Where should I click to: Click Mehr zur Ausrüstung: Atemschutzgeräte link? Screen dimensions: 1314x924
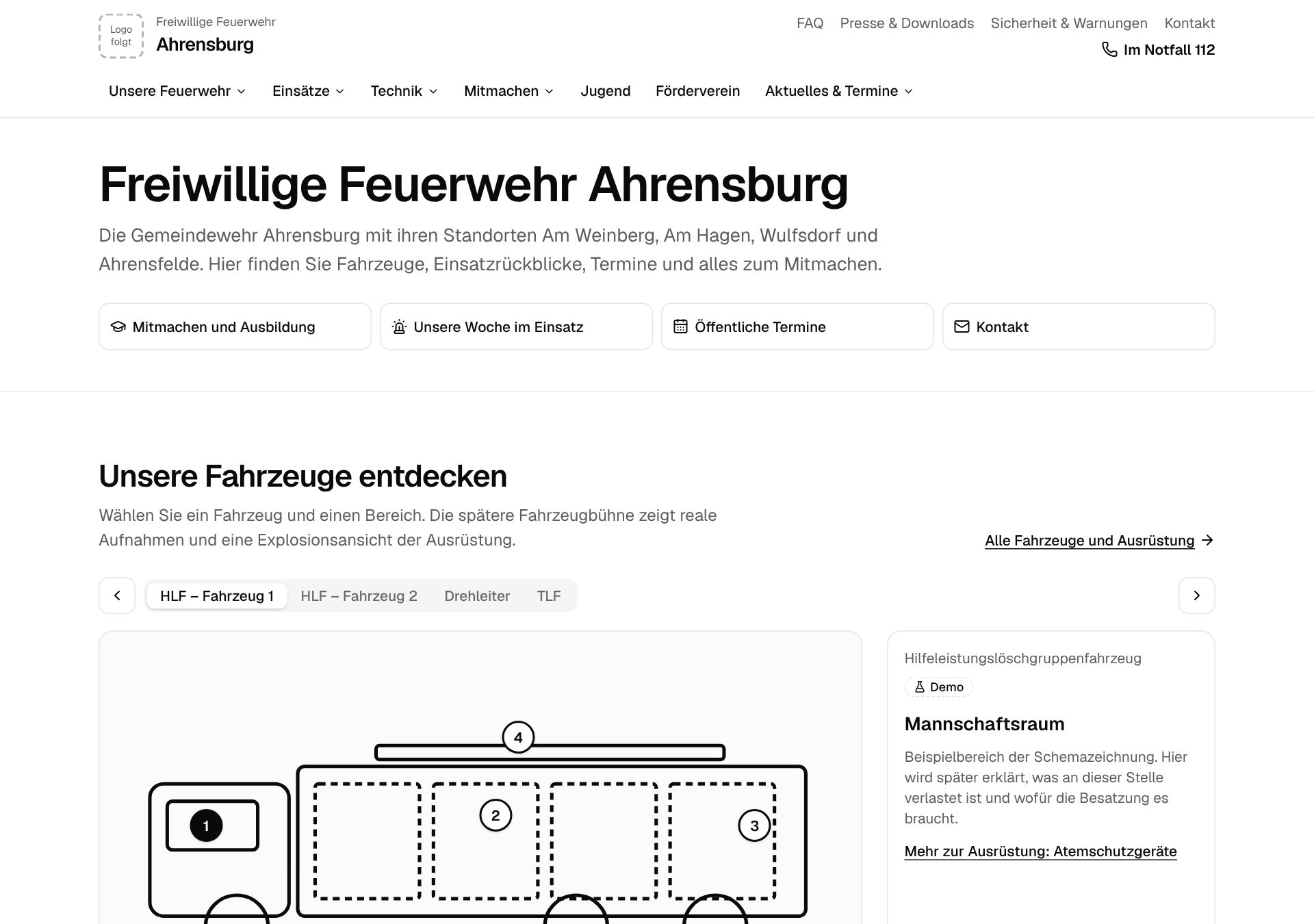pos(1040,851)
